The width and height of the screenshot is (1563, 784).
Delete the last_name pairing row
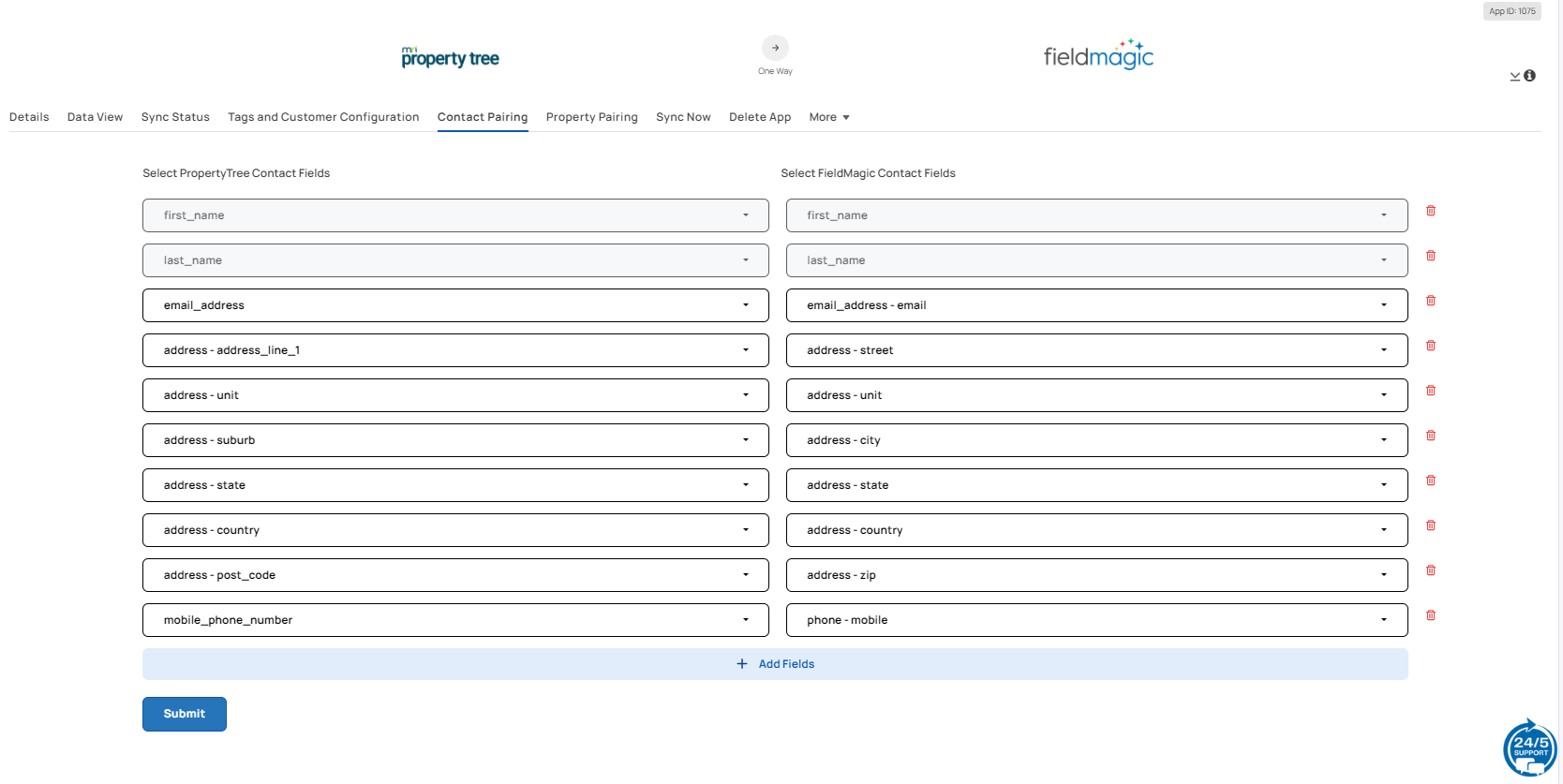[x=1431, y=256]
